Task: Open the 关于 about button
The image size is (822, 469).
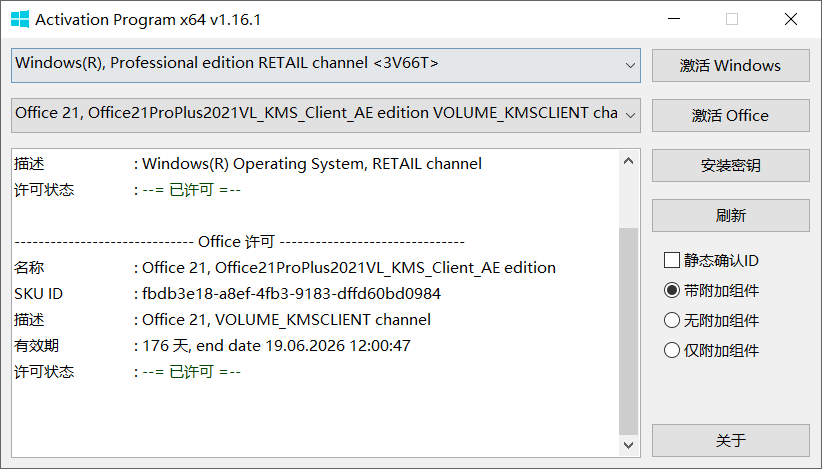Action: pyautogui.click(x=730, y=440)
